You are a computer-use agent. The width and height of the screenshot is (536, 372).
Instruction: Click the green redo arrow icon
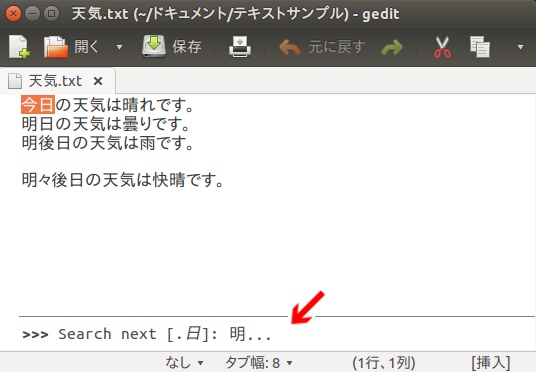click(x=392, y=47)
